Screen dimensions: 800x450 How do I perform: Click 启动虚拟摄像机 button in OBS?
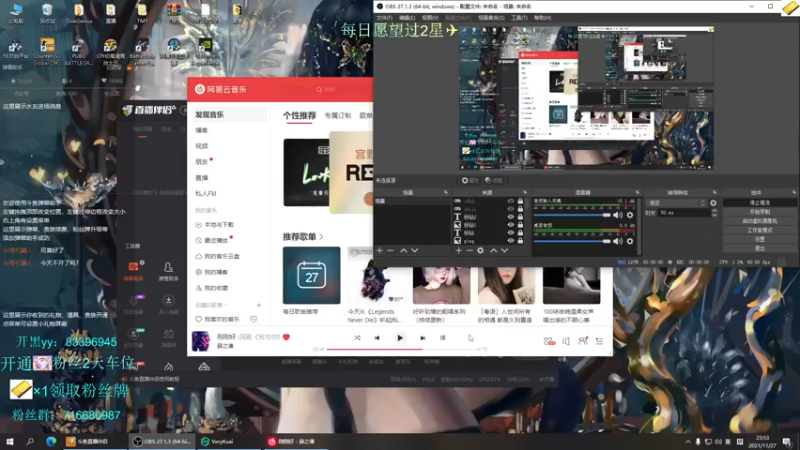pyautogui.click(x=760, y=221)
